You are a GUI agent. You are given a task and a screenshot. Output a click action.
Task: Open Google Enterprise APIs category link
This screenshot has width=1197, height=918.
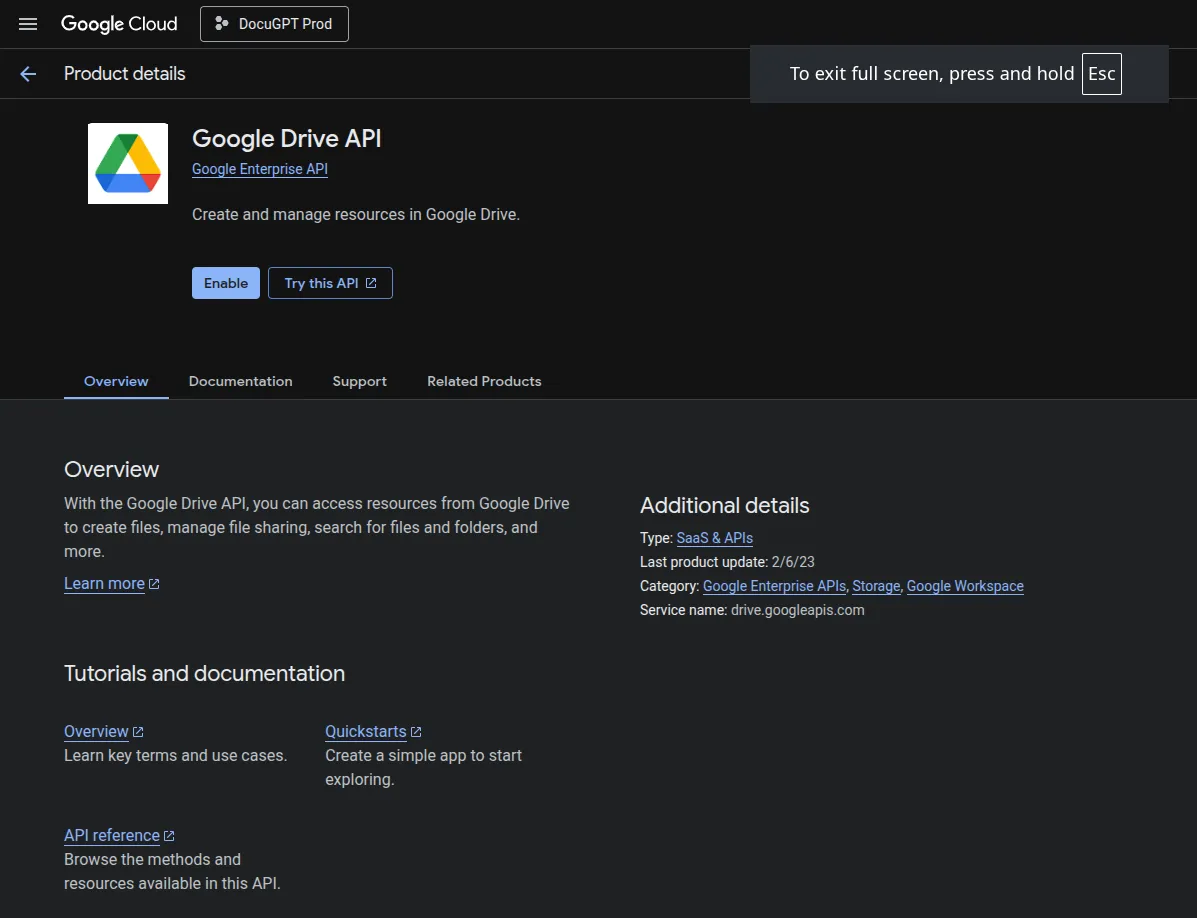(x=774, y=586)
